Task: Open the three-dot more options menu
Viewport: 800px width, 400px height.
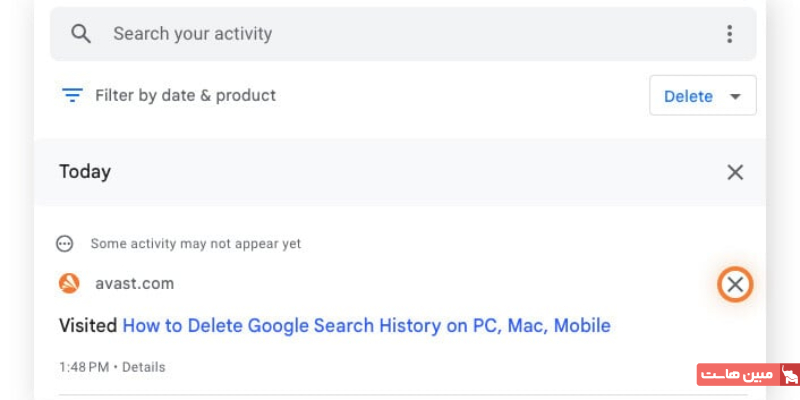Action: [x=729, y=34]
